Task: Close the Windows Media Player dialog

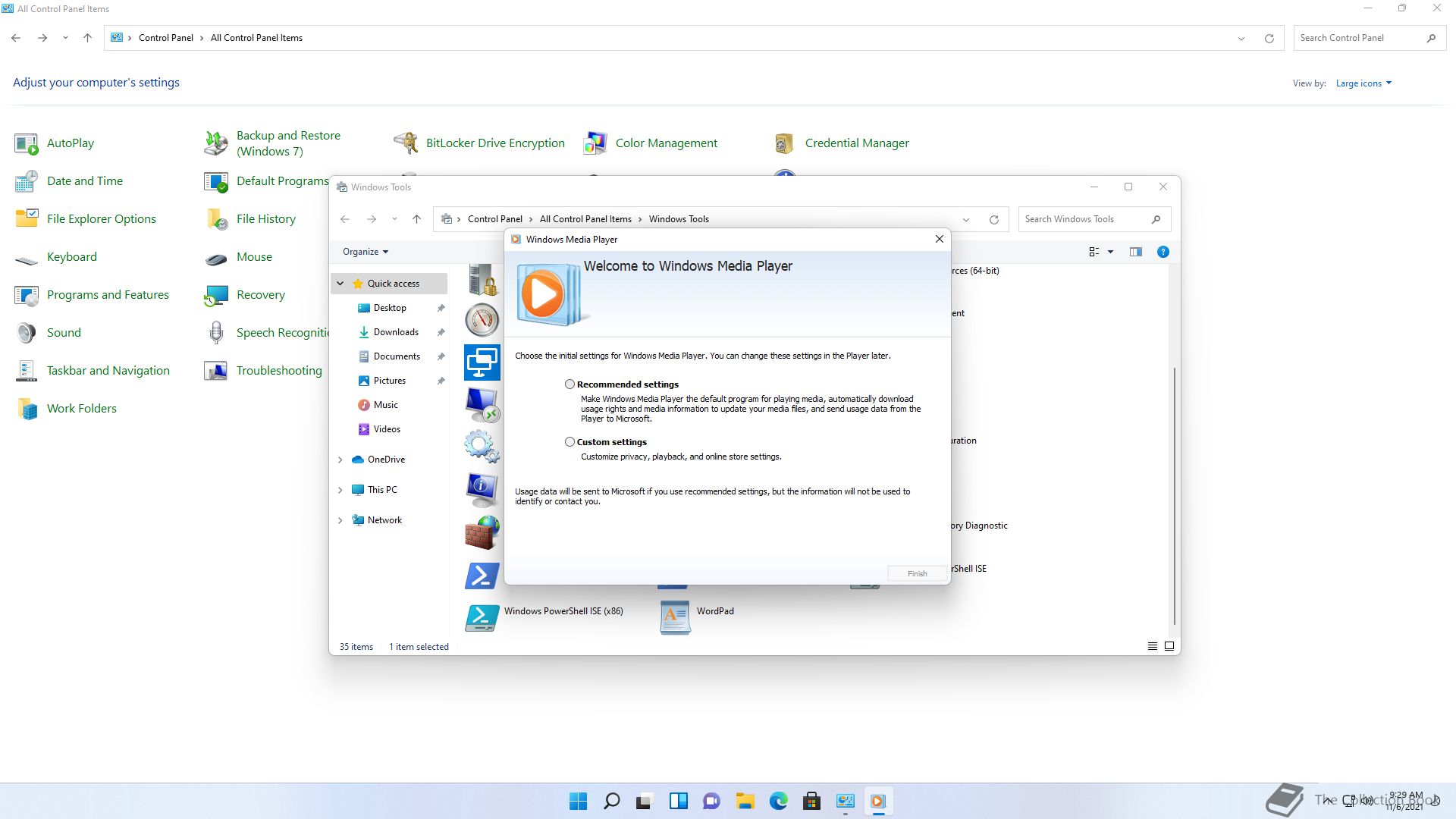Action: (939, 239)
